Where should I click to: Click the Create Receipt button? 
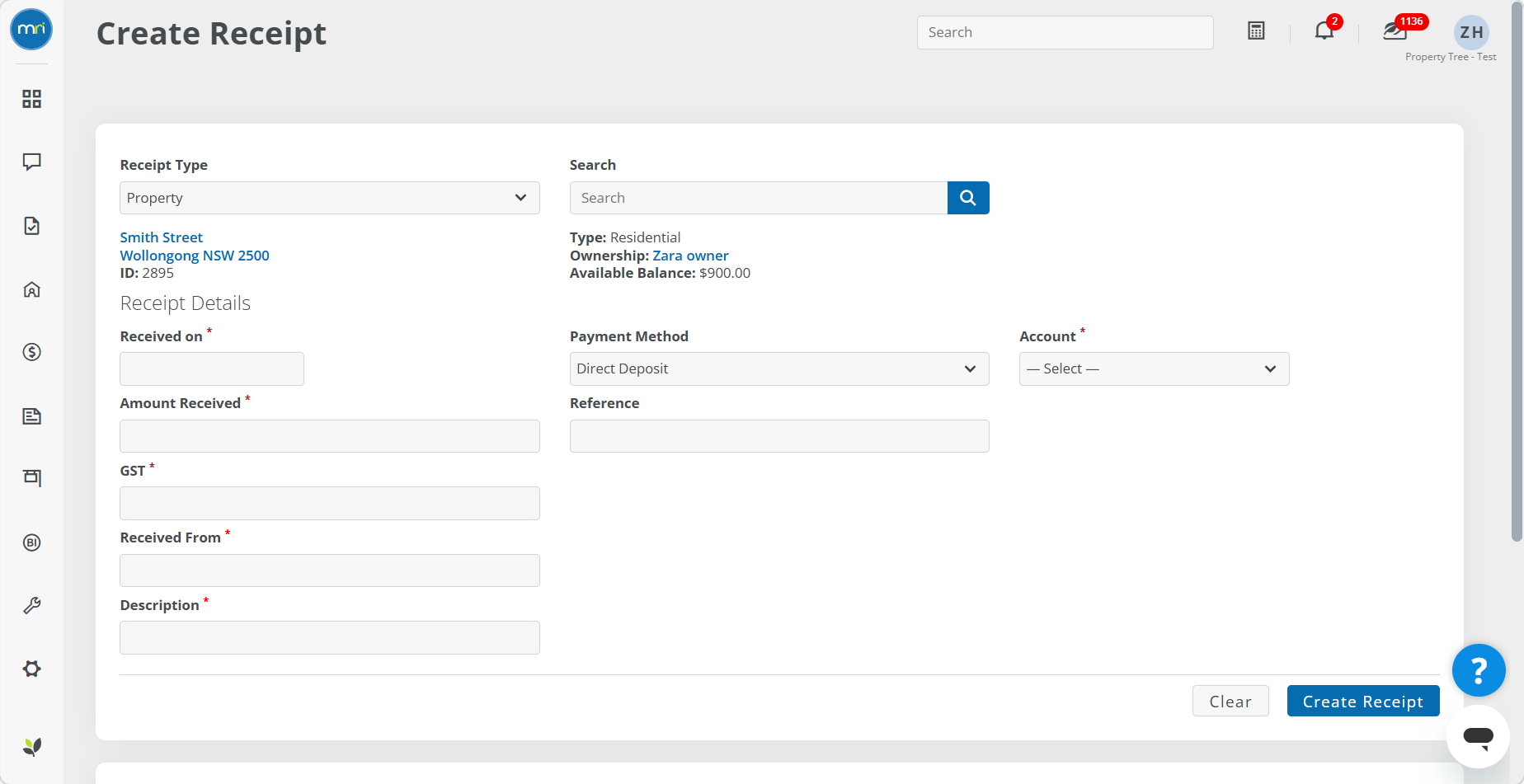coord(1363,701)
